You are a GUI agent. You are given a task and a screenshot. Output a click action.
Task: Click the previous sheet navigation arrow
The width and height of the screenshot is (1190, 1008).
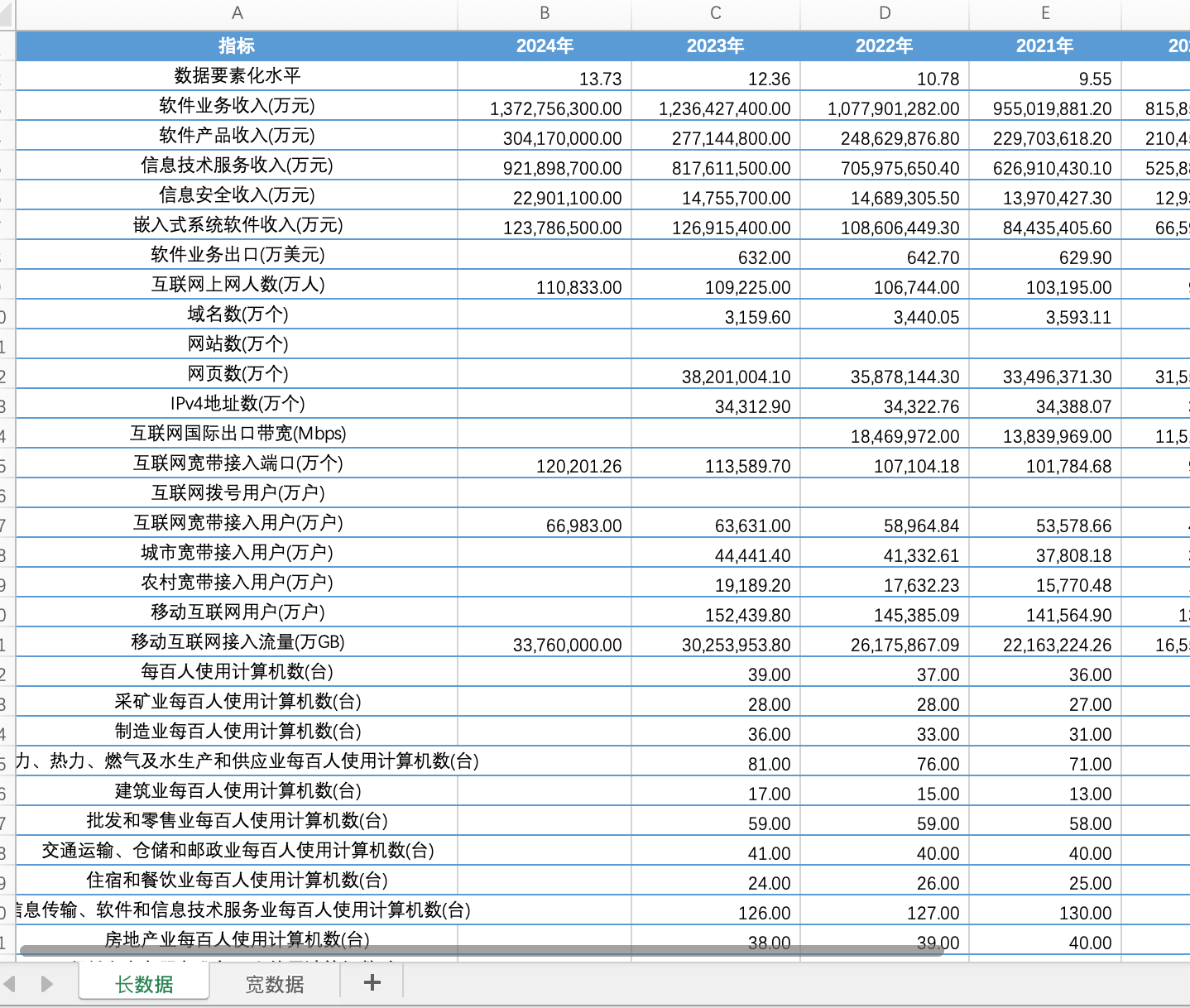(10, 984)
